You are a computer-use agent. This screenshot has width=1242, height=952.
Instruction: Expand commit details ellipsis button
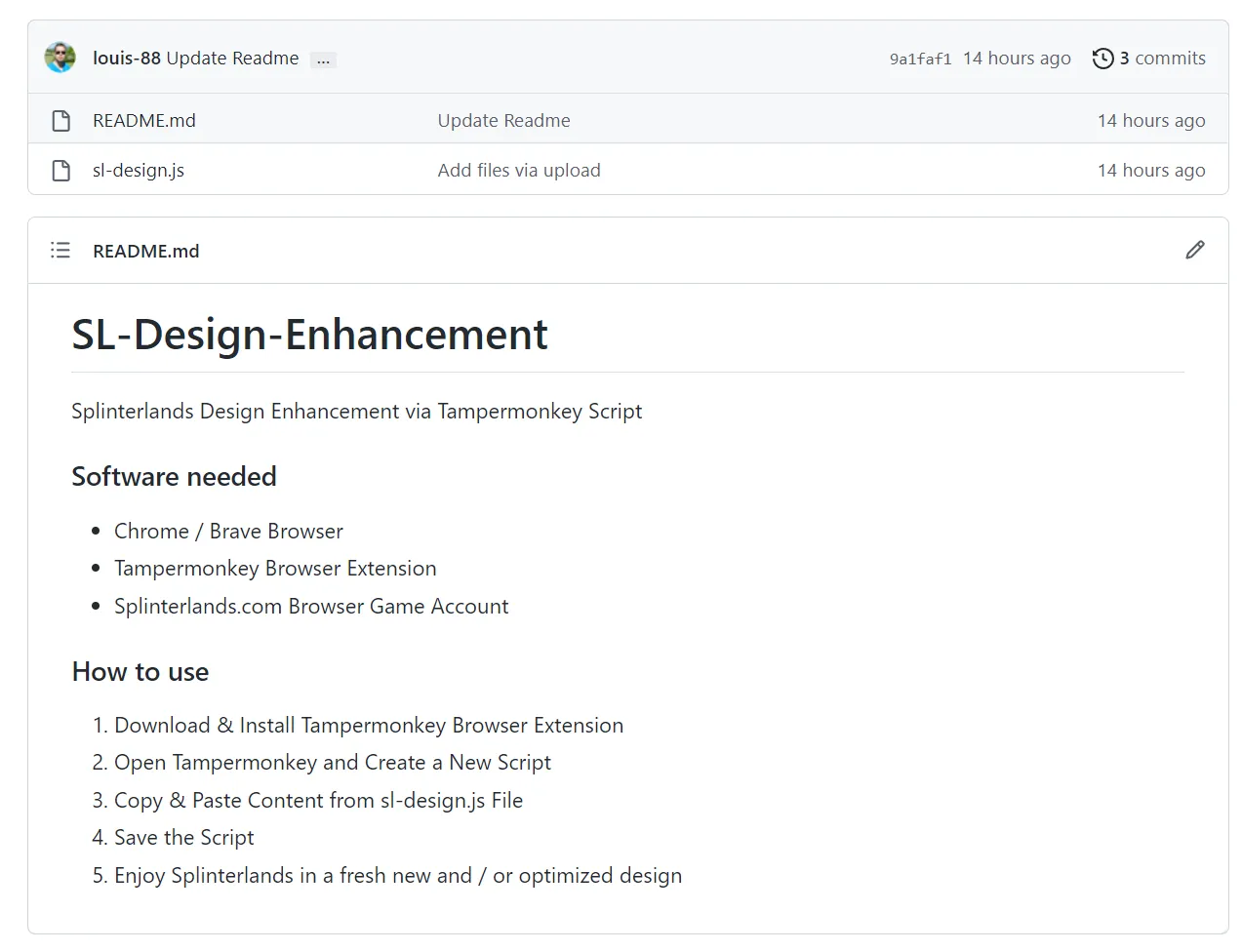click(323, 60)
